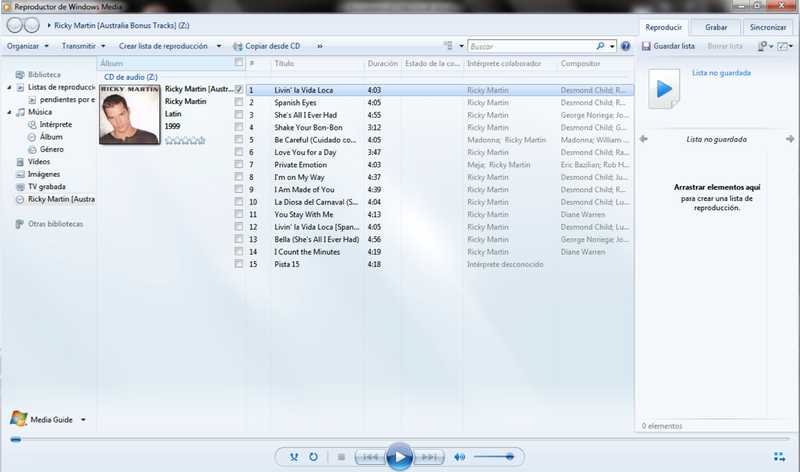This screenshot has height=472, width=800.
Task: Go to next list with right arrow
Action: coord(790,139)
